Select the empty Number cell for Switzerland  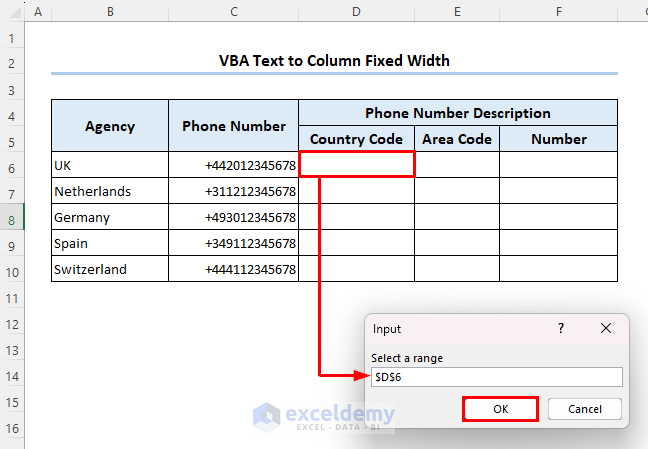[559, 269]
